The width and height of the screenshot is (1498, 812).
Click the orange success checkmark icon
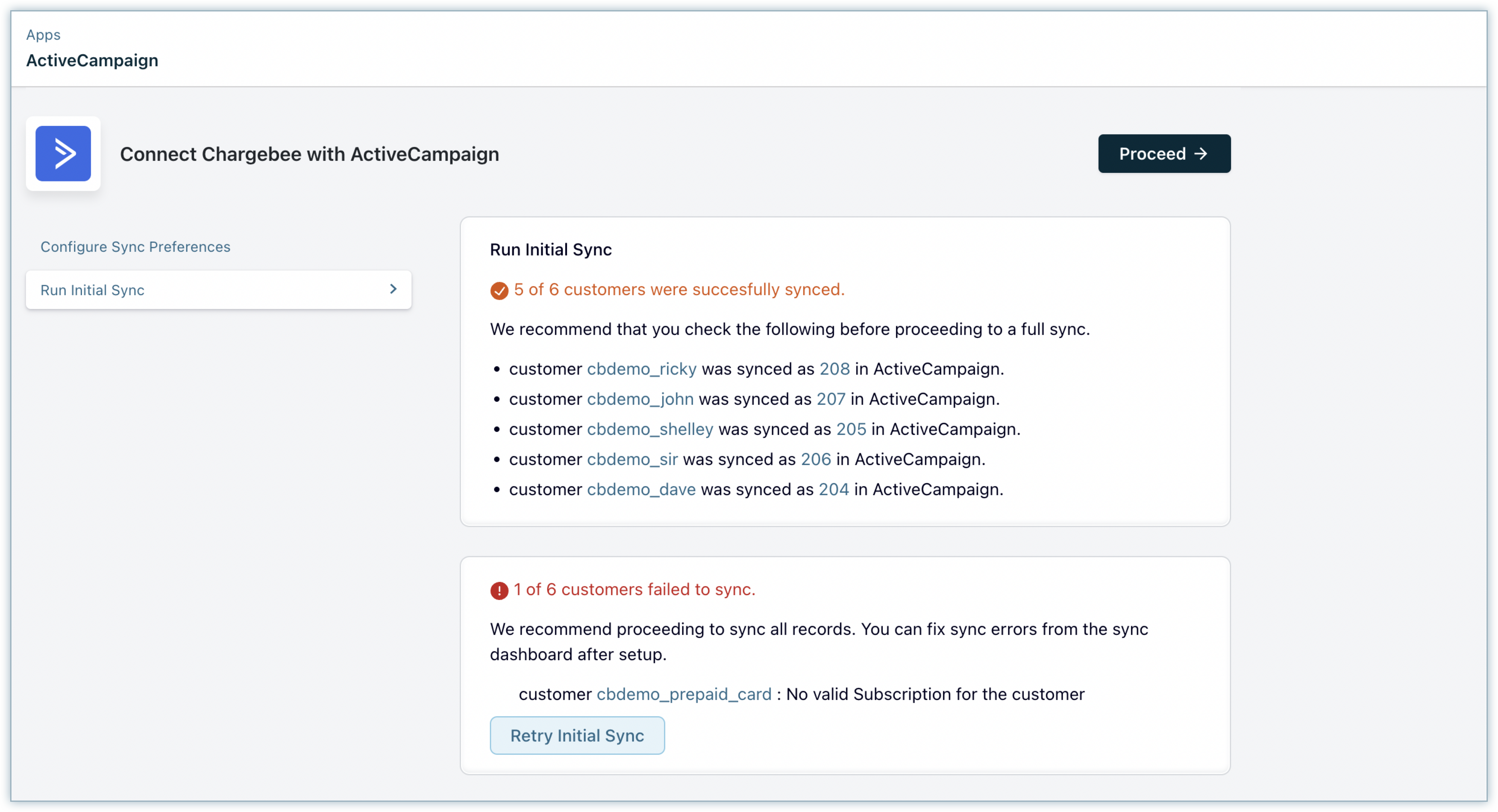[499, 290]
